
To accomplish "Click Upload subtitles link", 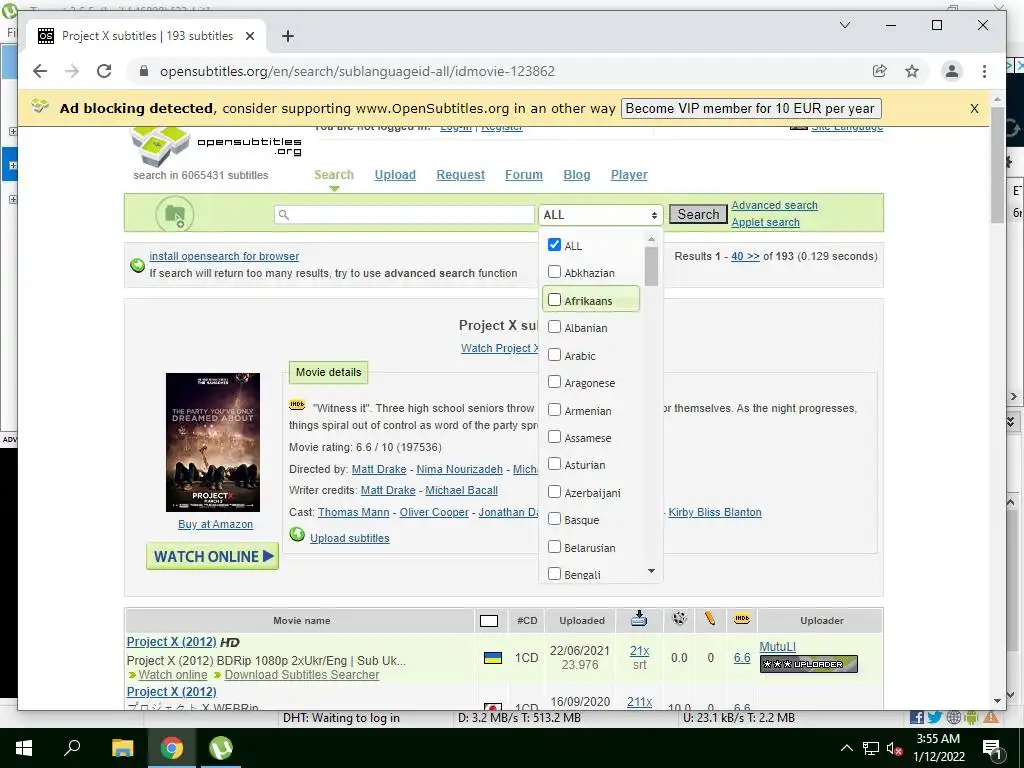I will [349, 538].
